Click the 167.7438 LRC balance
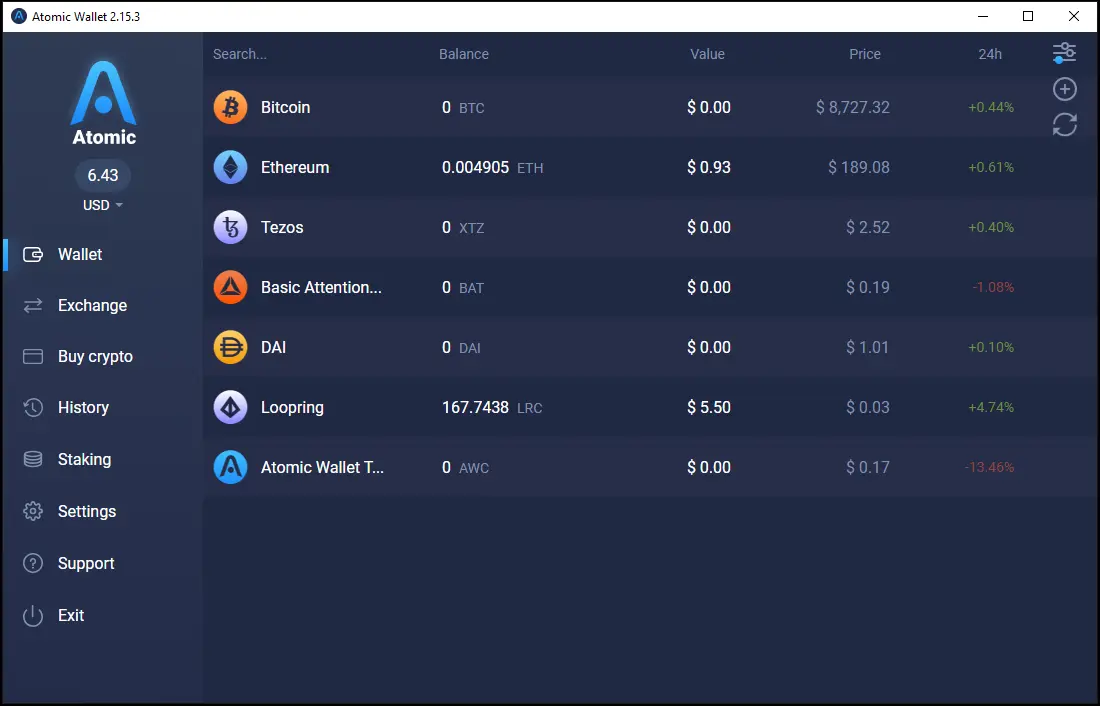 tap(492, 407)
